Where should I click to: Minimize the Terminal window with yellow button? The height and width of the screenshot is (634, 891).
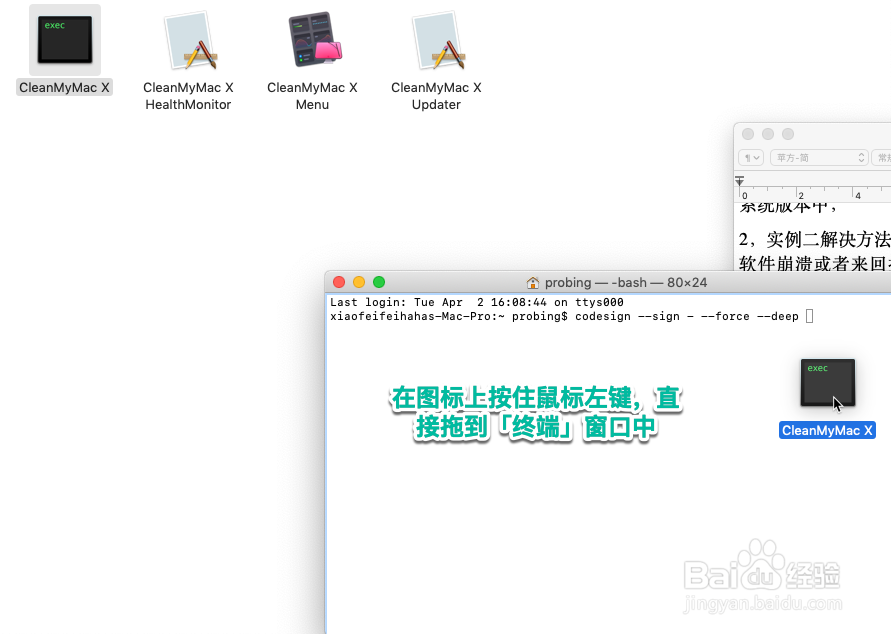359,282
